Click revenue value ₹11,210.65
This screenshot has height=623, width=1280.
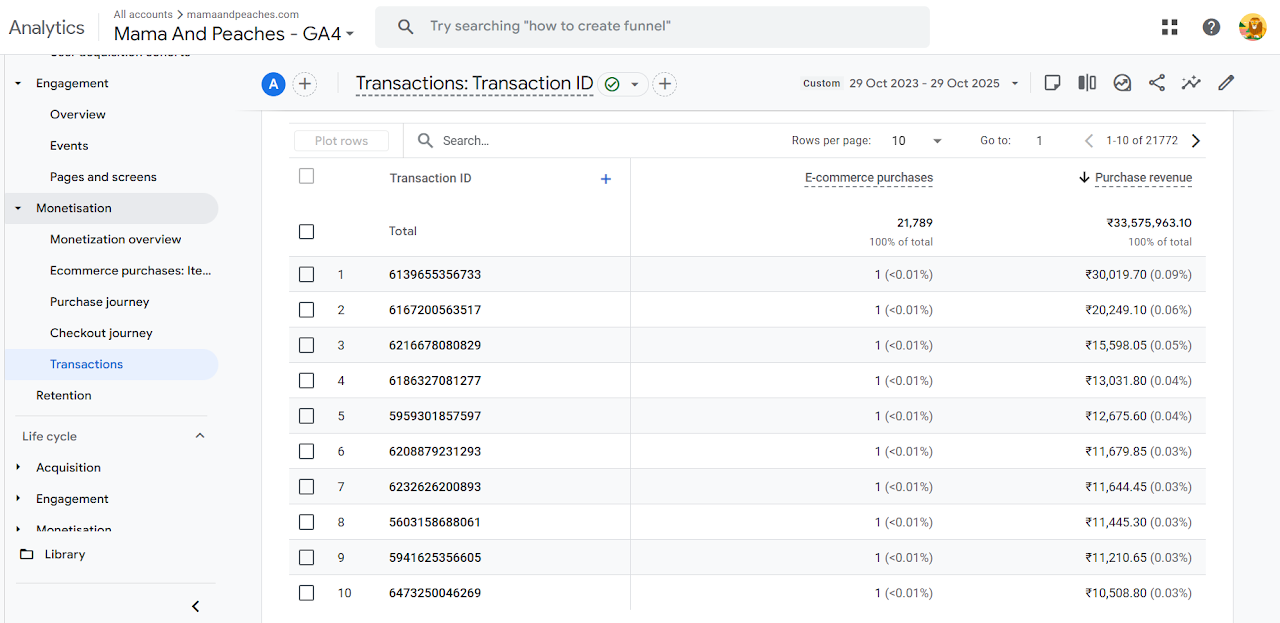point(1116,558)
